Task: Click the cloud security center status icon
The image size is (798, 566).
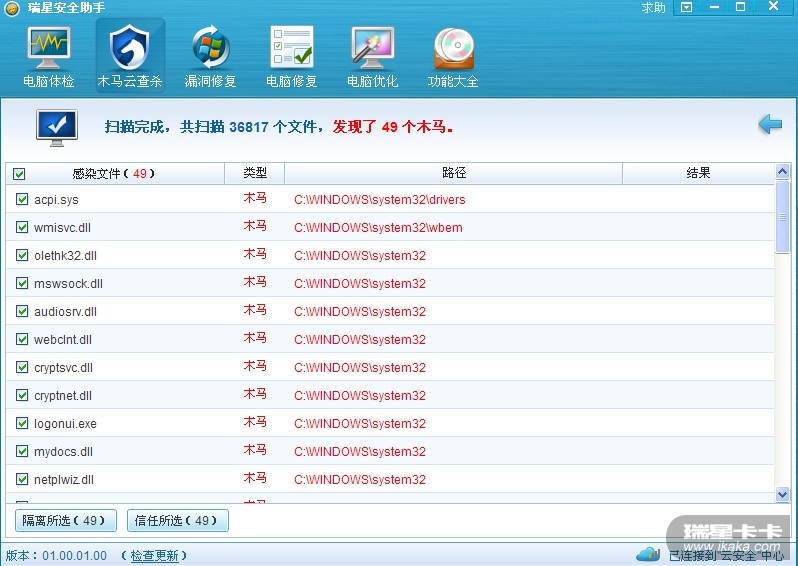Action: tap(648, 554)
